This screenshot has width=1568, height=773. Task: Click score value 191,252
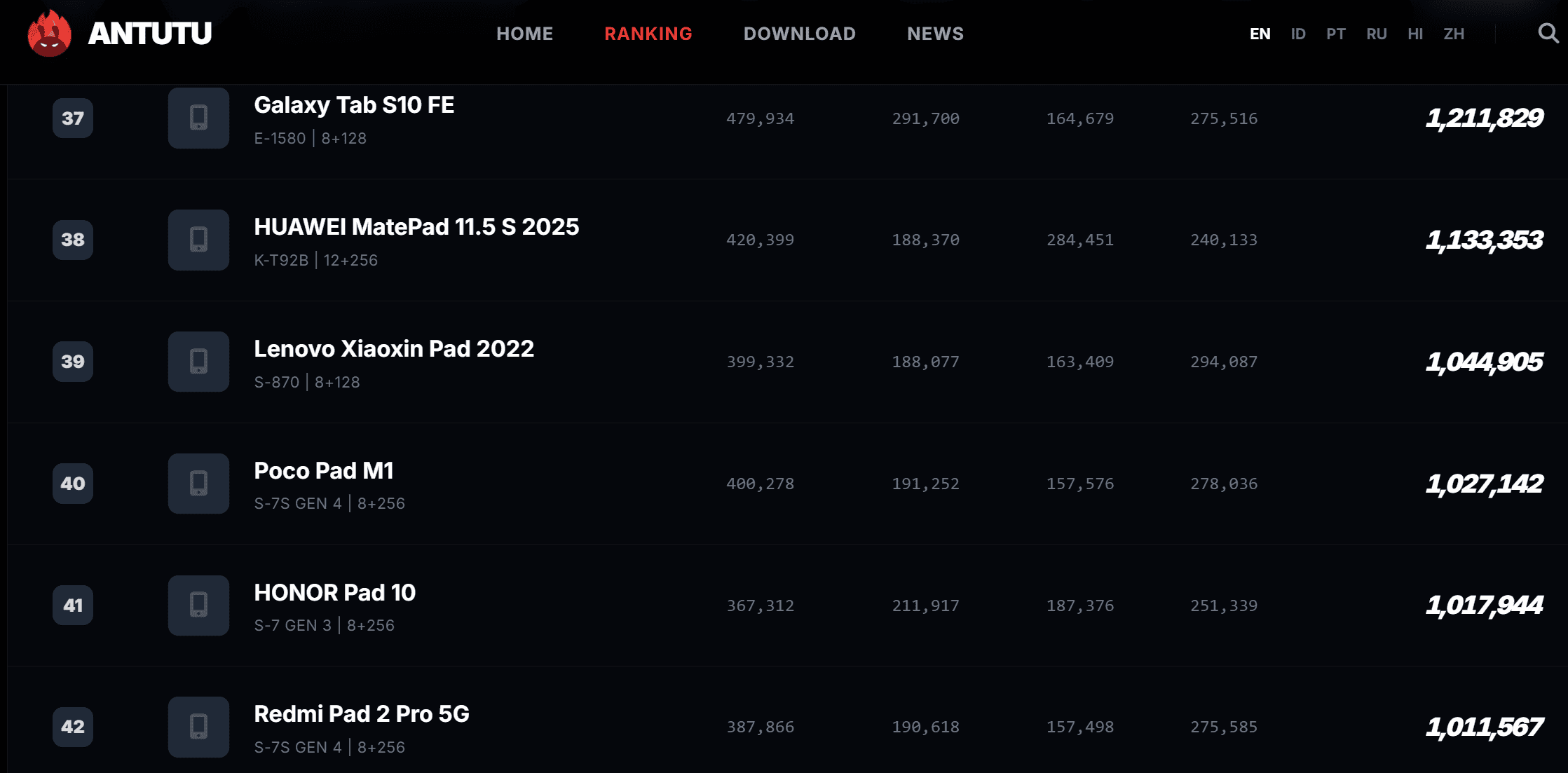click(x=926, y=484)
